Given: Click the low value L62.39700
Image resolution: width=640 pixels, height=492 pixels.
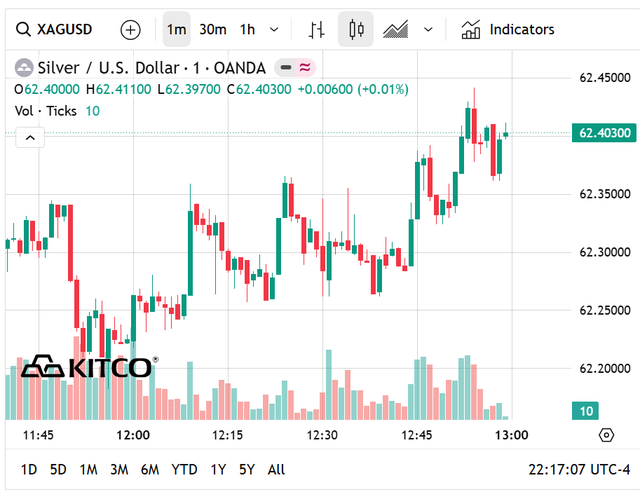Looking at the screenshot, I should click(189, 89).
